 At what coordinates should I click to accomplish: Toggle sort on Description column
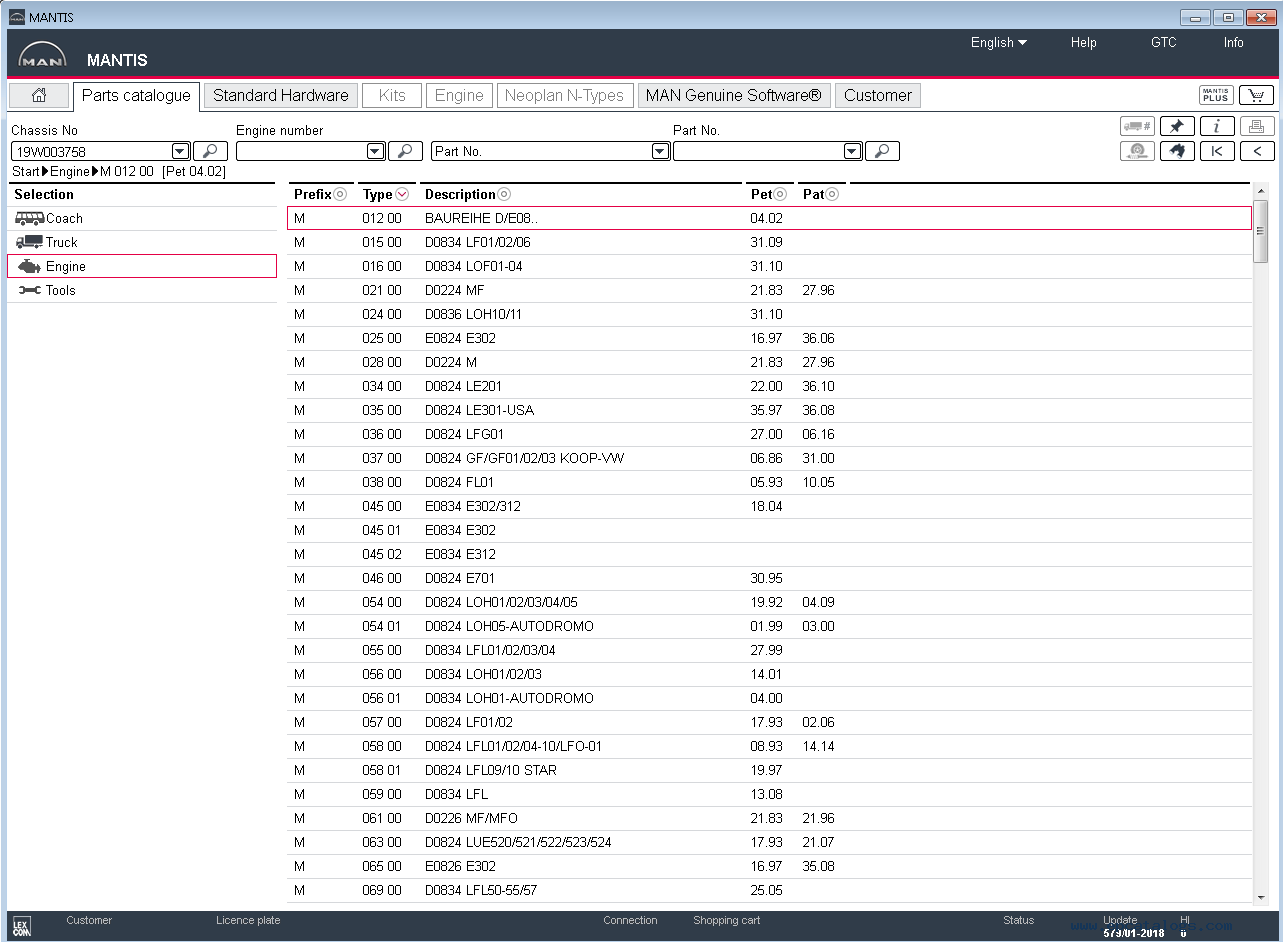504,194
